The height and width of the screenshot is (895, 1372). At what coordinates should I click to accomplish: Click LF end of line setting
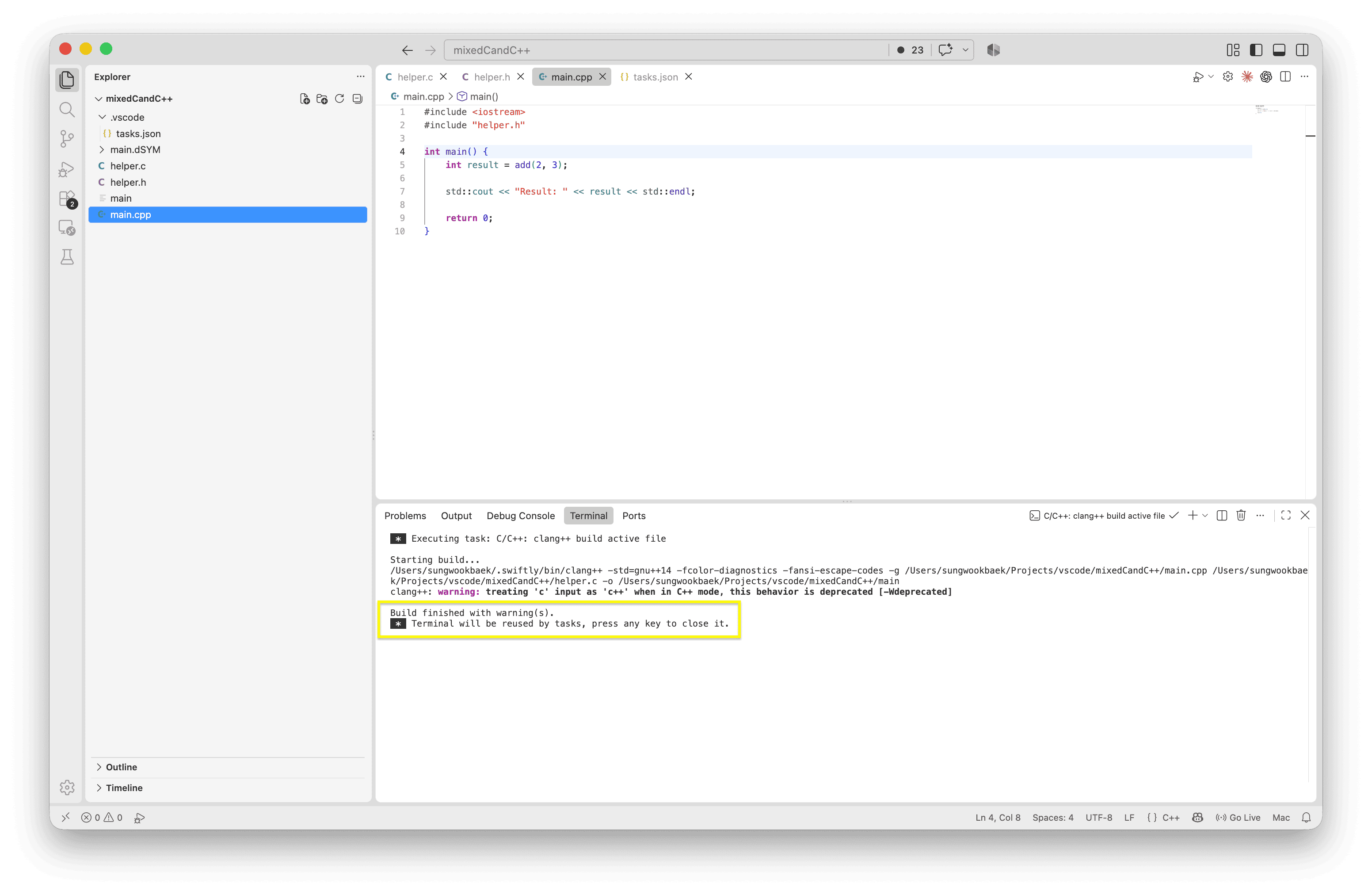(1129, 817)
